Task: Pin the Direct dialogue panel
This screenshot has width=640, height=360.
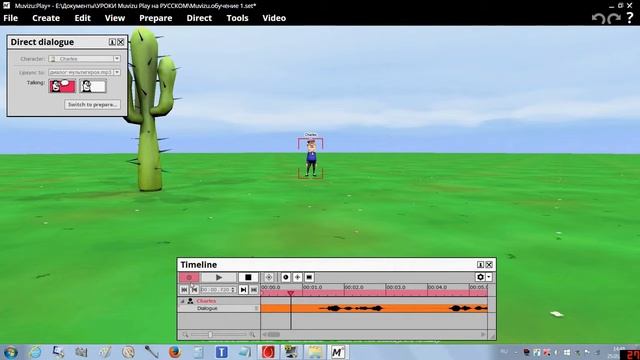Action: [112, 42]
